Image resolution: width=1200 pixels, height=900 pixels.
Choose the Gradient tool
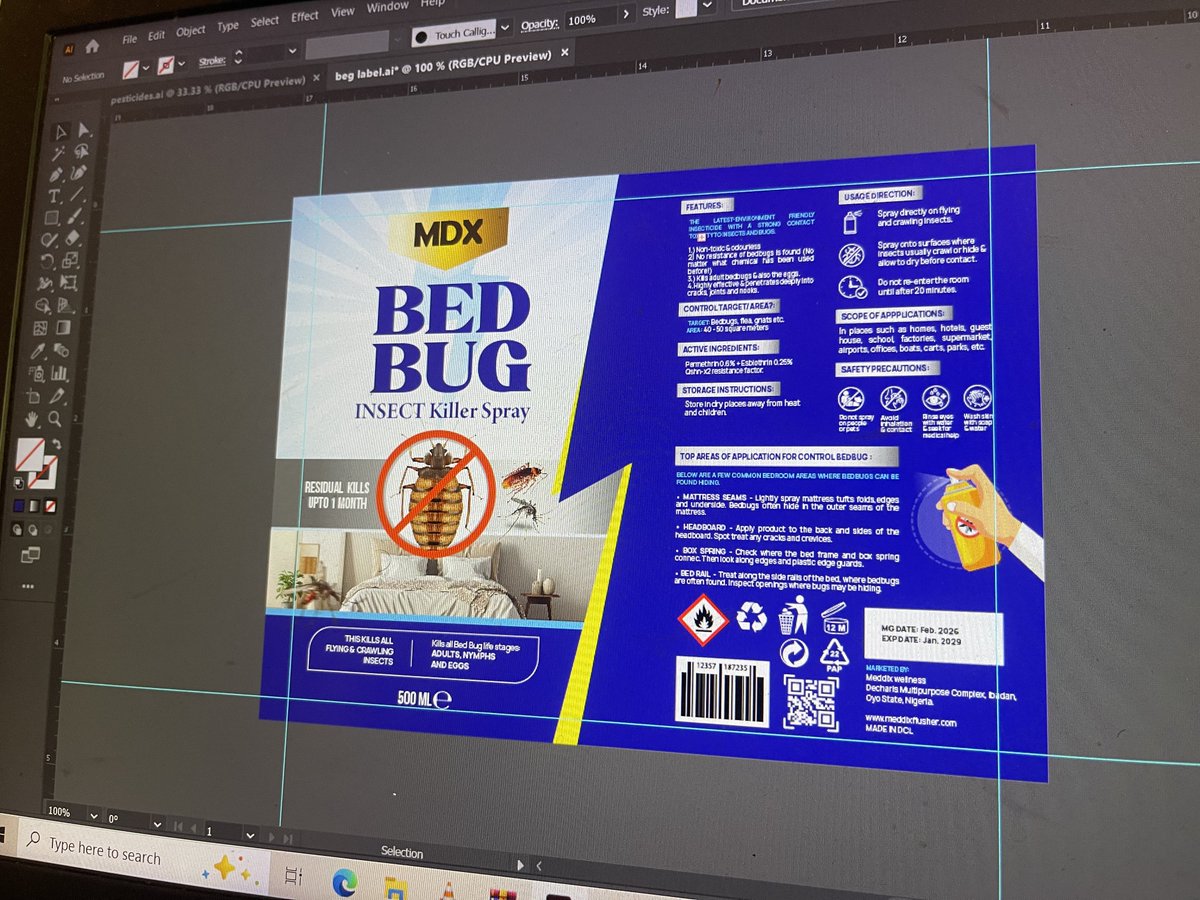click(x=63, y=328)
